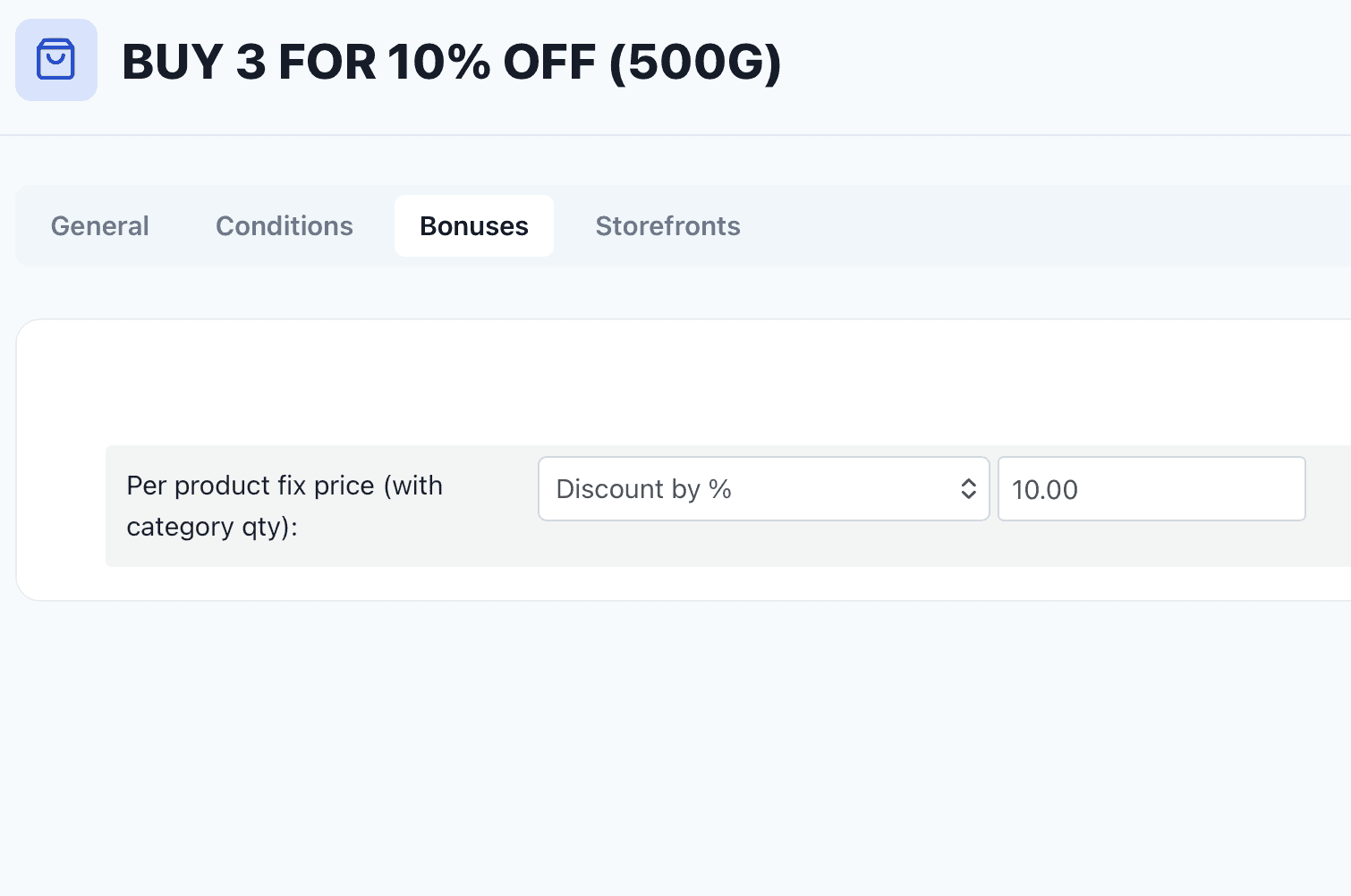The width and height of the screenshot is (1351, 896).
Task: Click the word "Bonuses" on the active tab
Action: click(x=474, y=226)
